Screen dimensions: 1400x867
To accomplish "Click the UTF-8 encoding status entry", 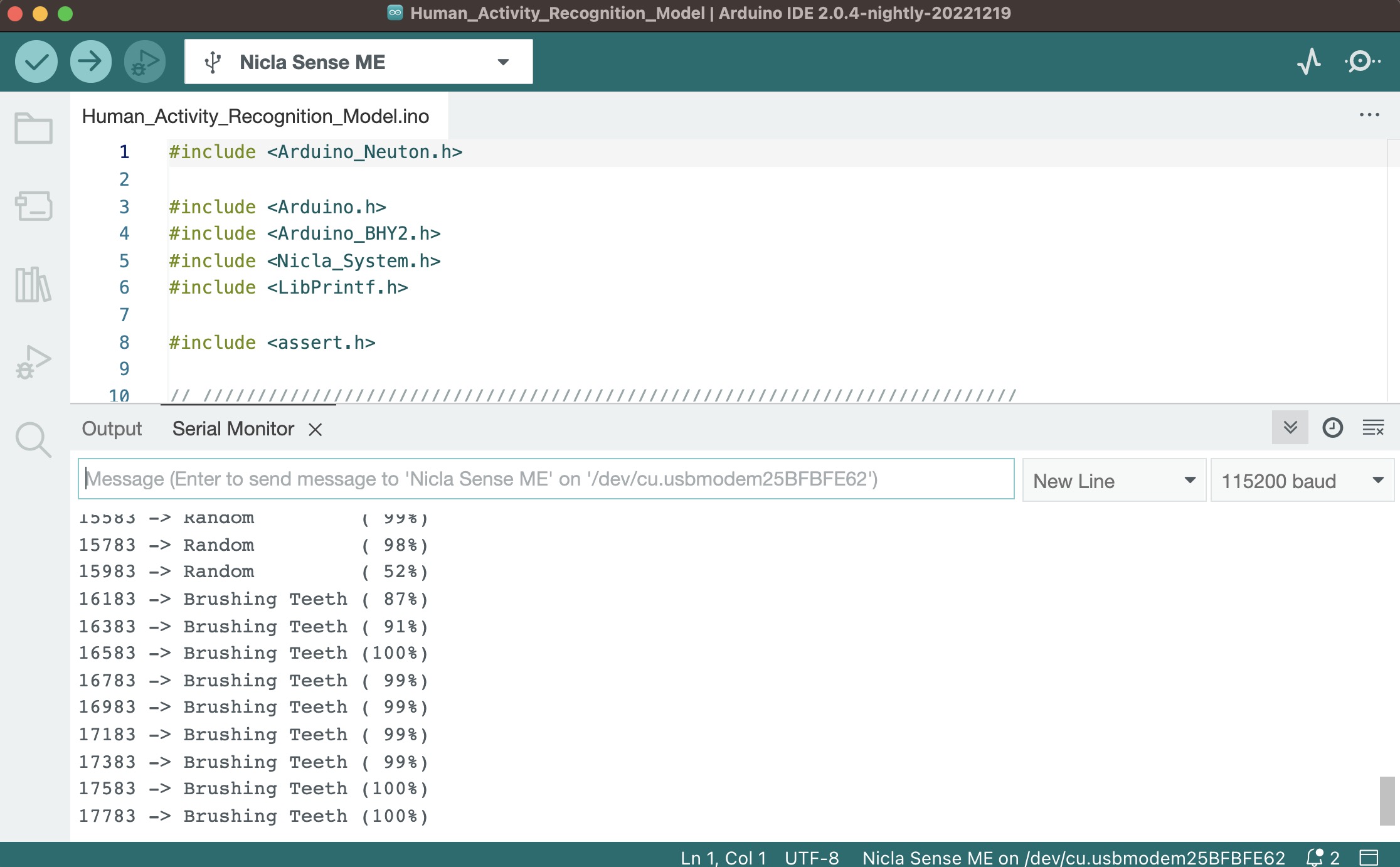I will [812, 857].
